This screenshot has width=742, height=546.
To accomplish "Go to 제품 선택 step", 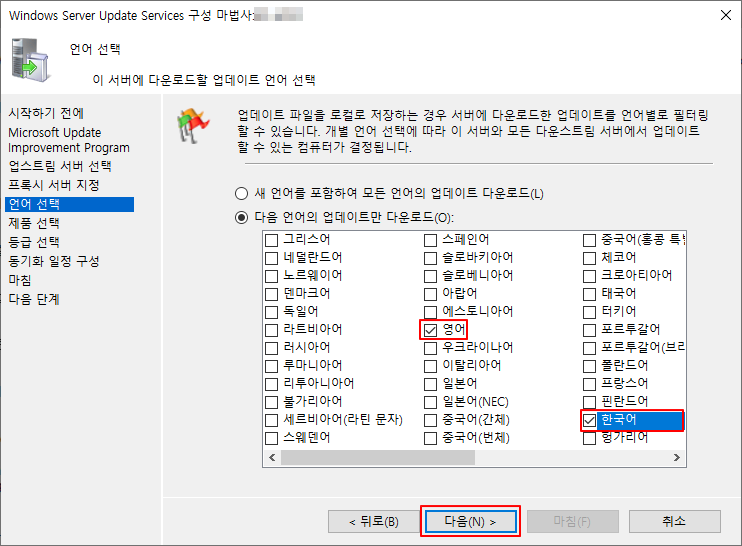I will [x=34, y=223].
